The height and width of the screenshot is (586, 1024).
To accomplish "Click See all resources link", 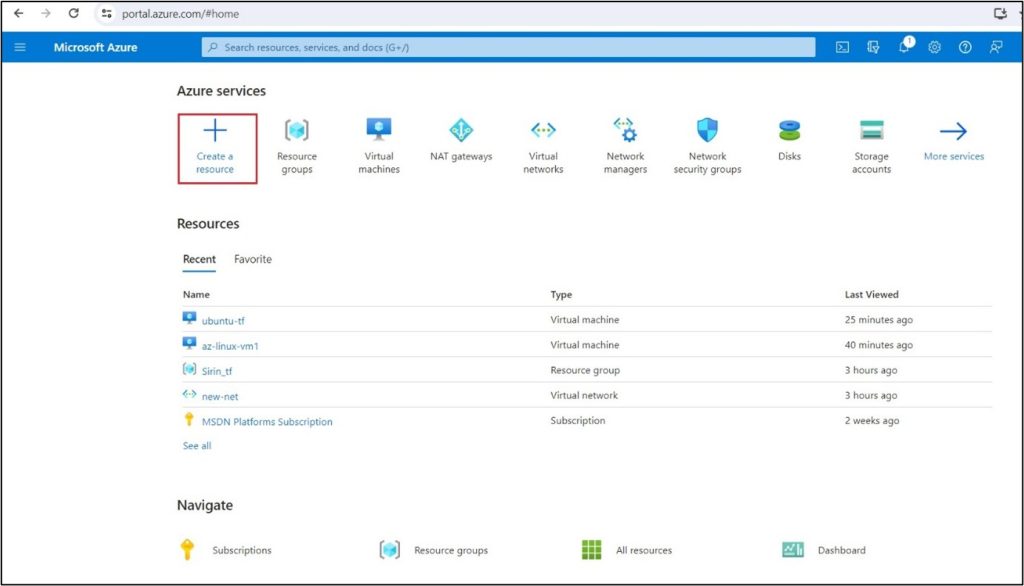I will [196, 445].
